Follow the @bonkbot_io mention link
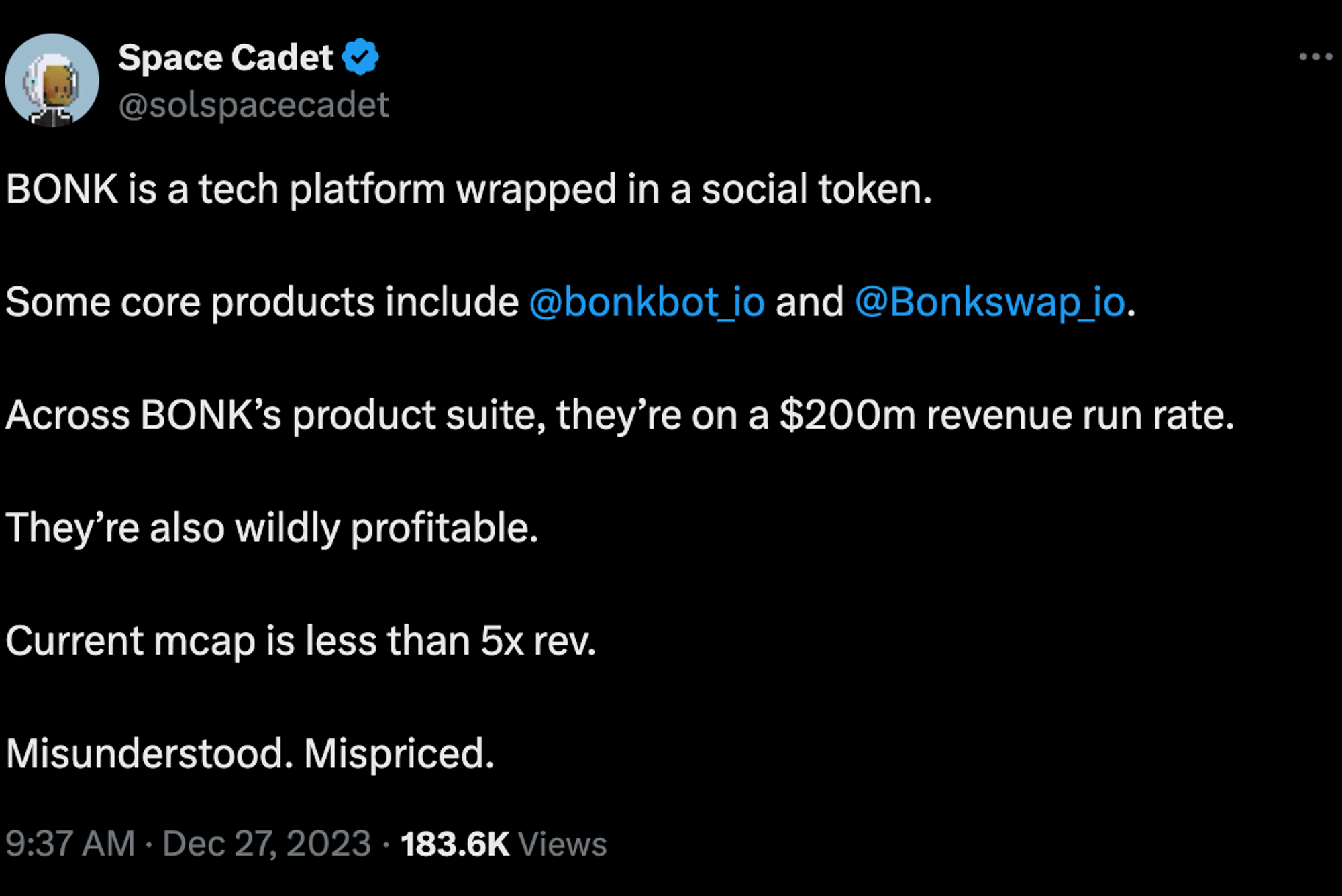1342x896 pixels. [647, 302]
